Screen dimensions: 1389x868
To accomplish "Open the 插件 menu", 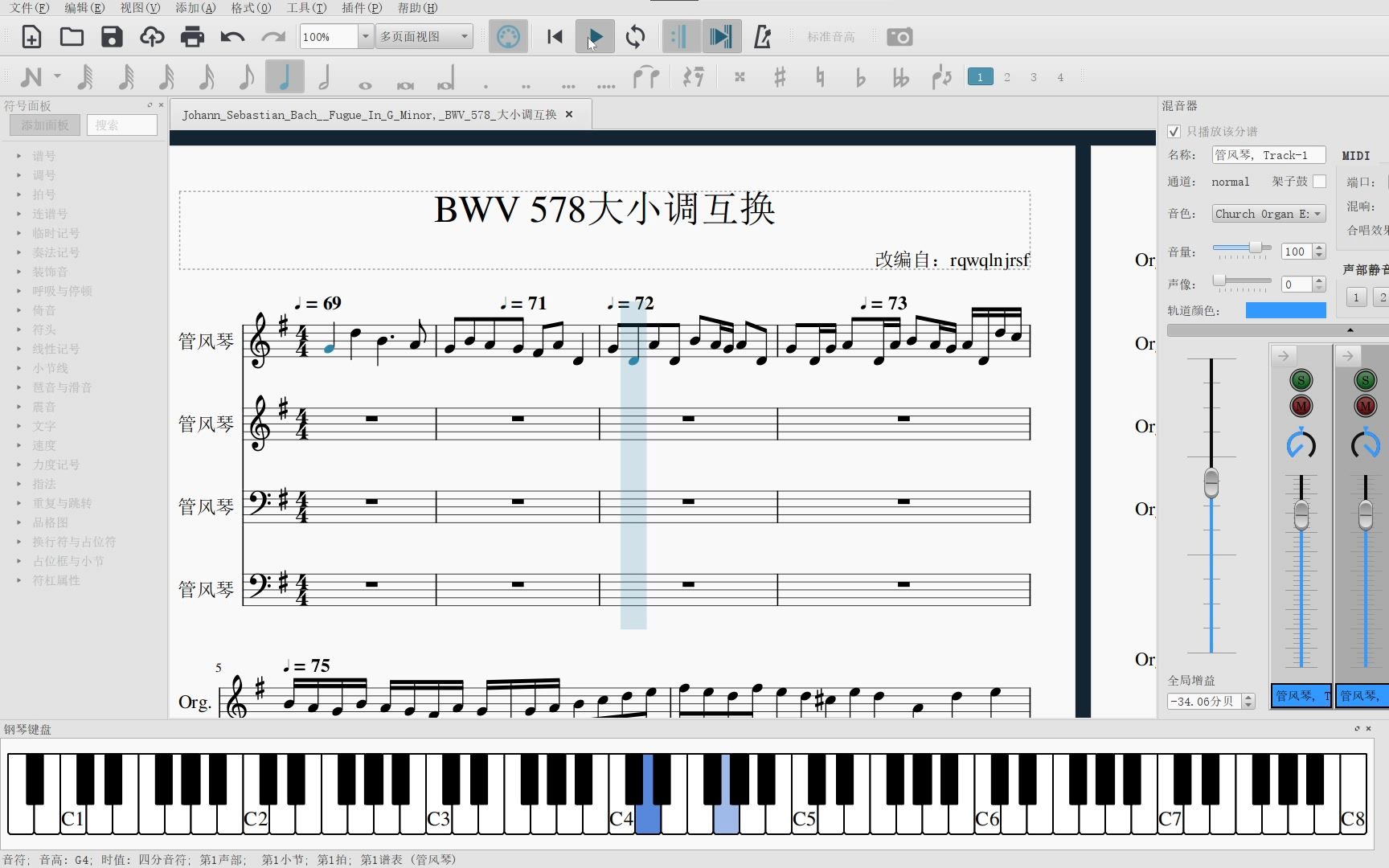I will (x=362, y=8).
